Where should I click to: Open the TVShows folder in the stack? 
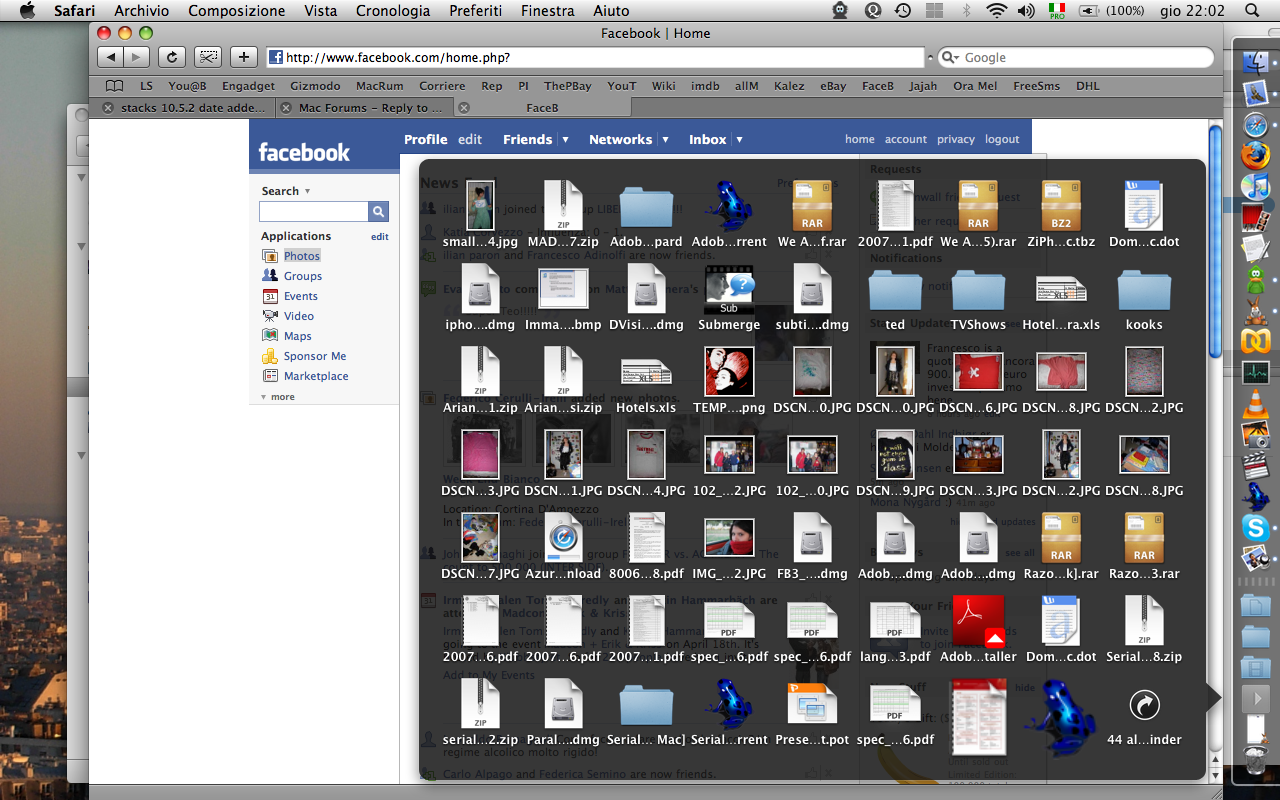(x=978, y=291)
